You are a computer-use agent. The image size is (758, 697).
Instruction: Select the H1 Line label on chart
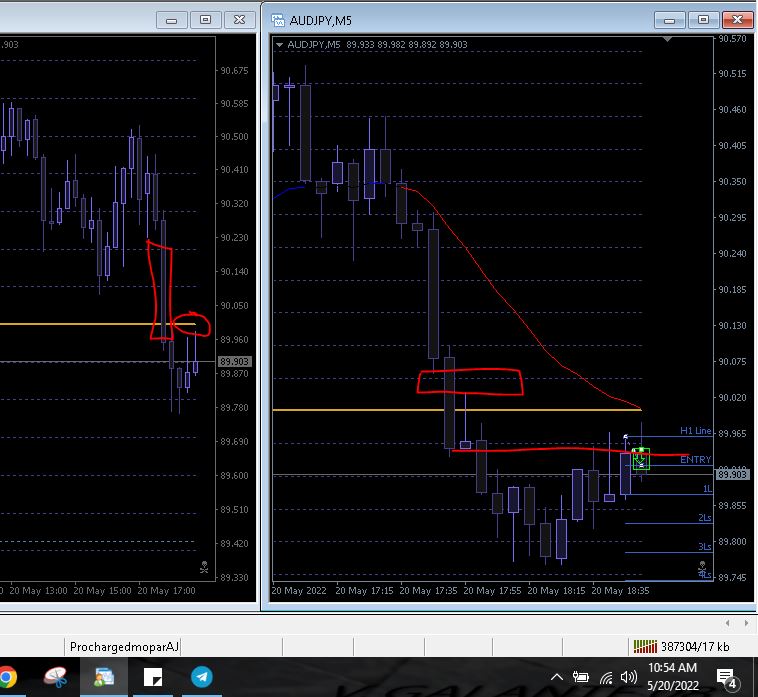pyautogui.click(x=695, y=431)
